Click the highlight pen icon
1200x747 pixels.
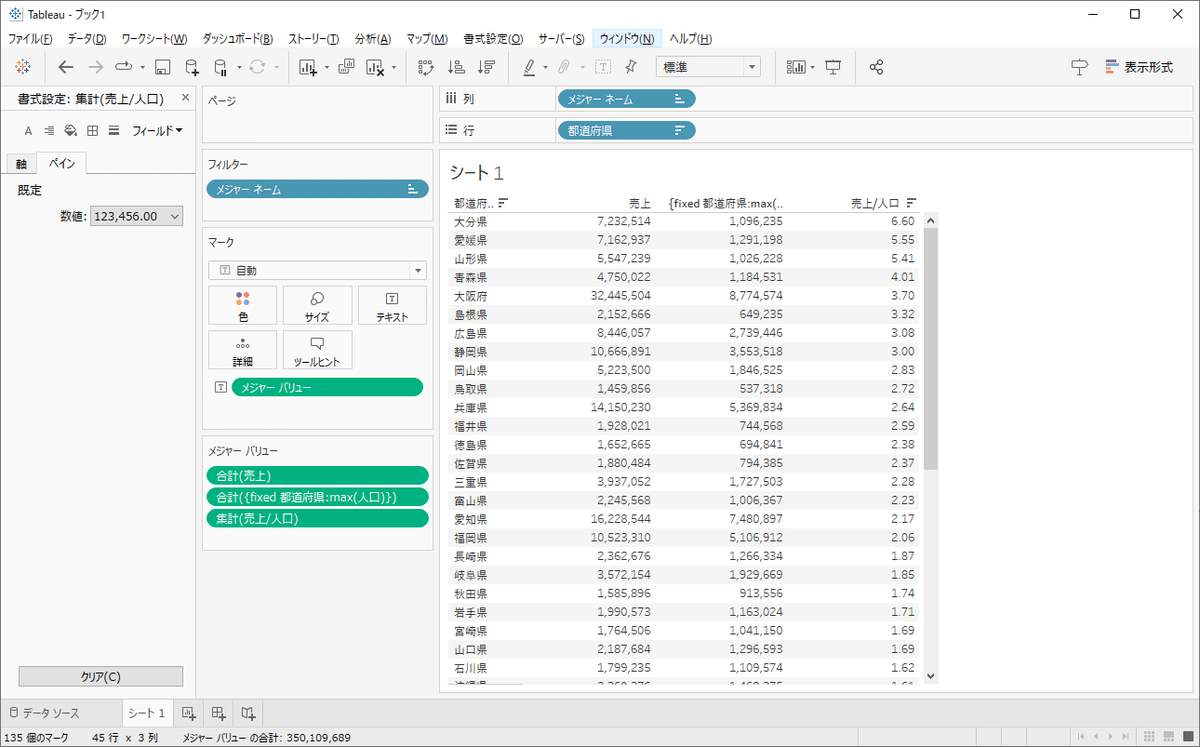coord(530,67)
